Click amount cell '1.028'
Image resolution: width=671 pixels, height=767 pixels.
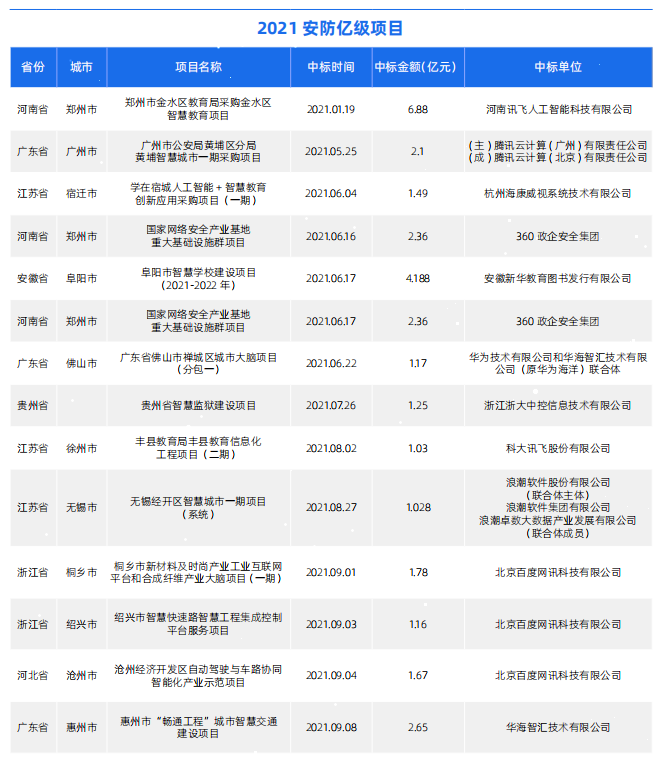pos(418,508)
